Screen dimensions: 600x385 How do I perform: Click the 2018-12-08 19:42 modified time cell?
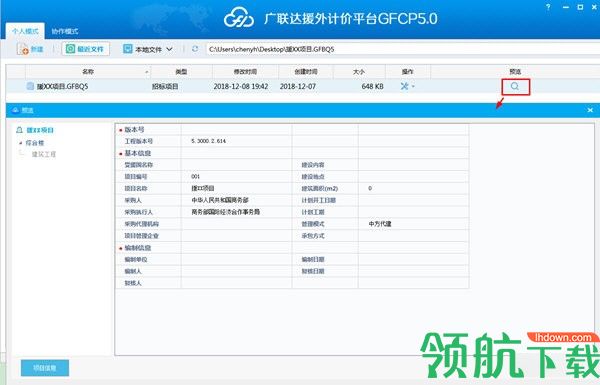coord(241,86)
